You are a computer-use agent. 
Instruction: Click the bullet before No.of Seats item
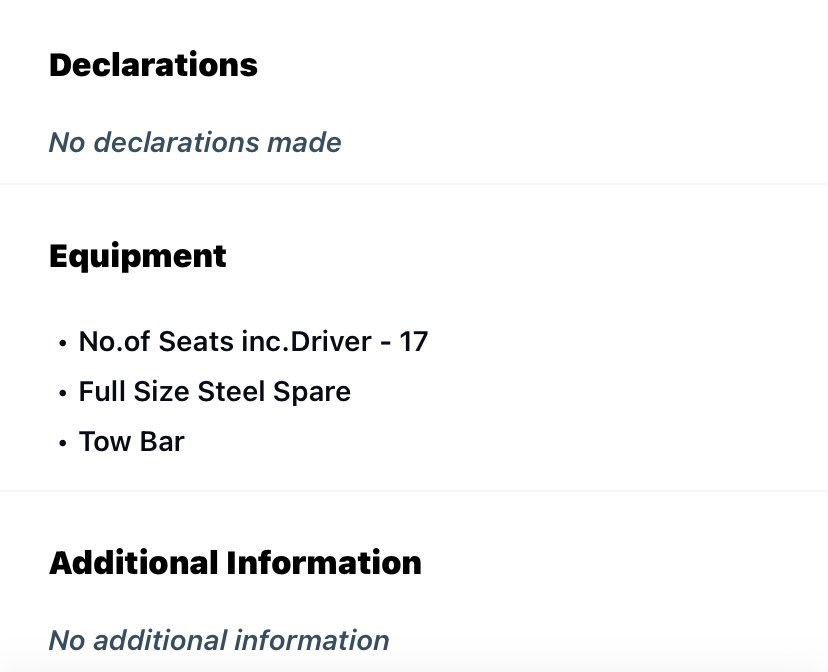coord(63,343)
